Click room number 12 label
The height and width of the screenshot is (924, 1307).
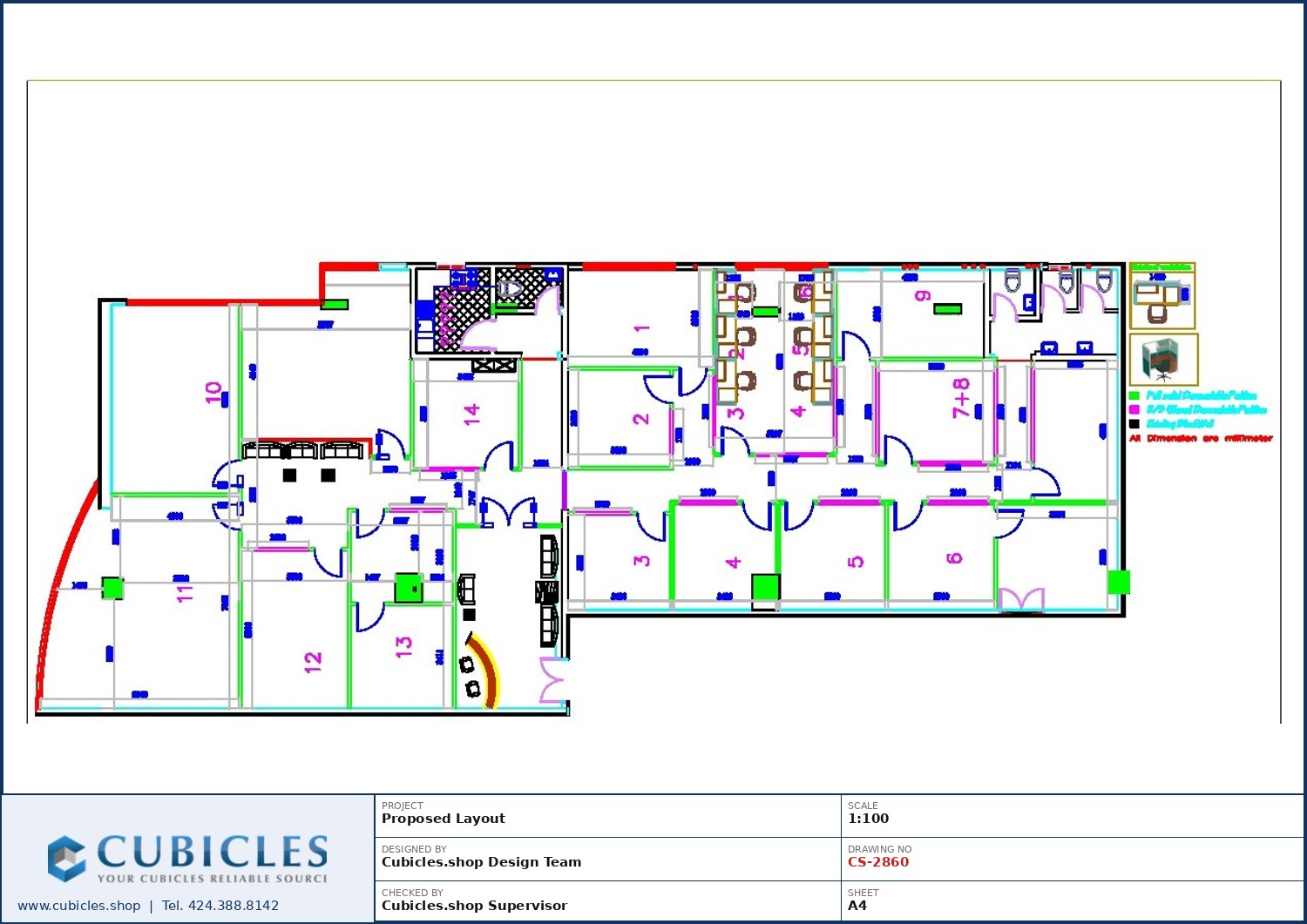point(313,662)
